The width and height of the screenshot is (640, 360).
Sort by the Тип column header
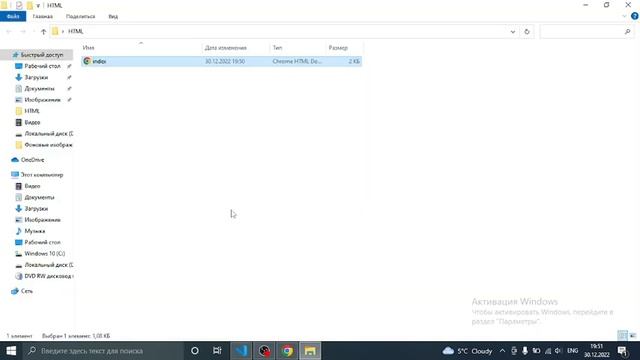(298, 48)
